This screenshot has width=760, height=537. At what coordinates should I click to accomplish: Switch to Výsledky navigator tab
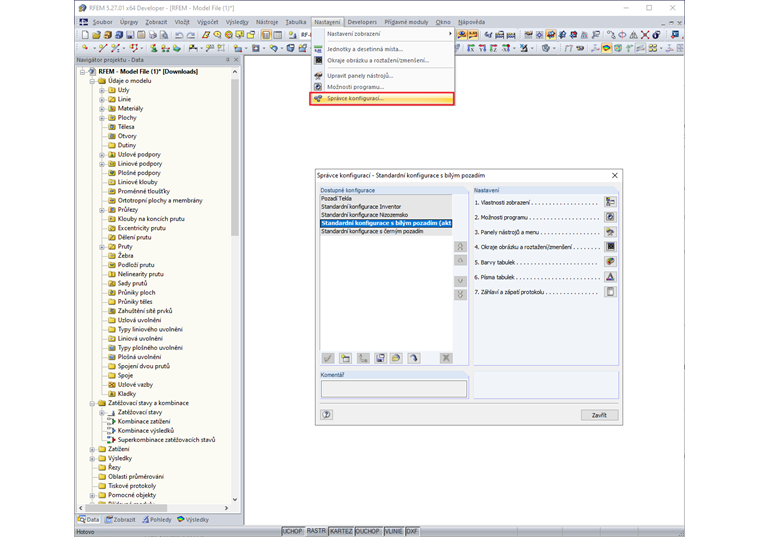pos(193,519)
